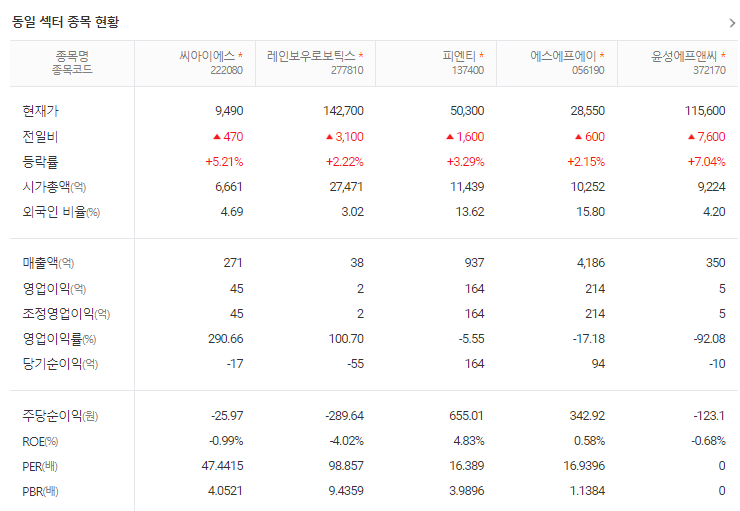Click the ROE(%) row label
The image size is (740, 511).
pos(40,441)
